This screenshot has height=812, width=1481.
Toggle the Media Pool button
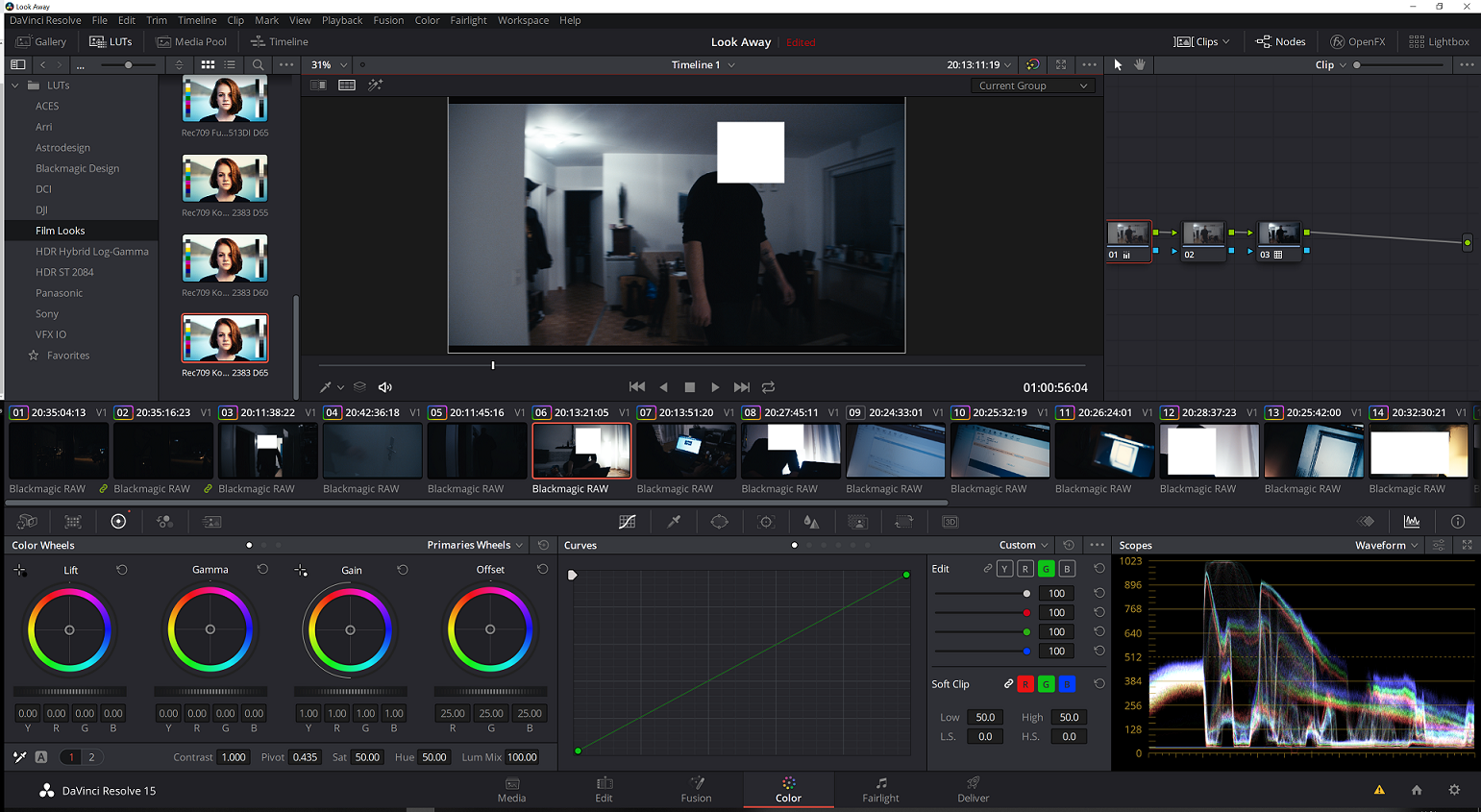(x=191, y=41)
